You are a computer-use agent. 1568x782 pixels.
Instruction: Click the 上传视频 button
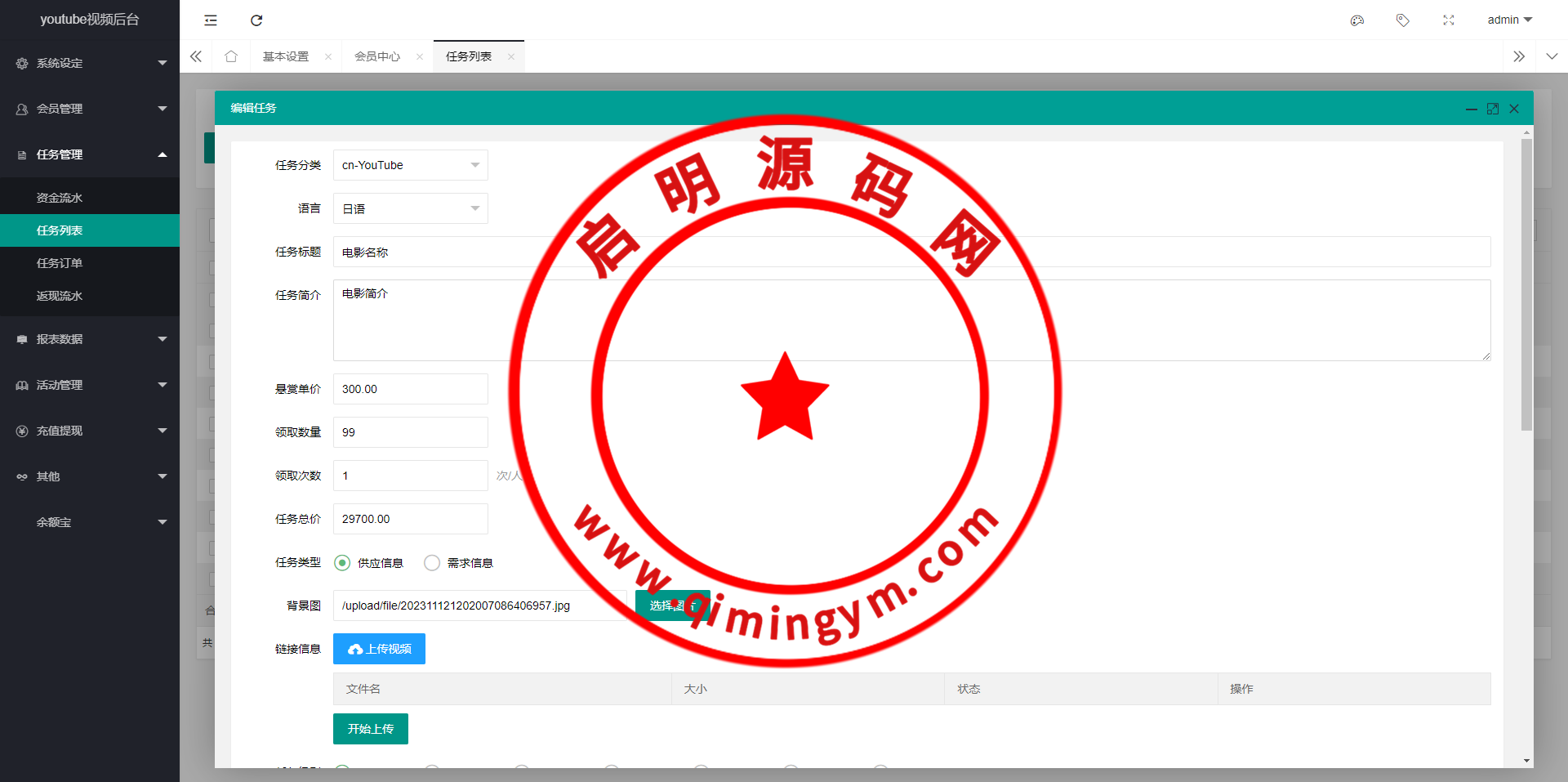point(379,649)
